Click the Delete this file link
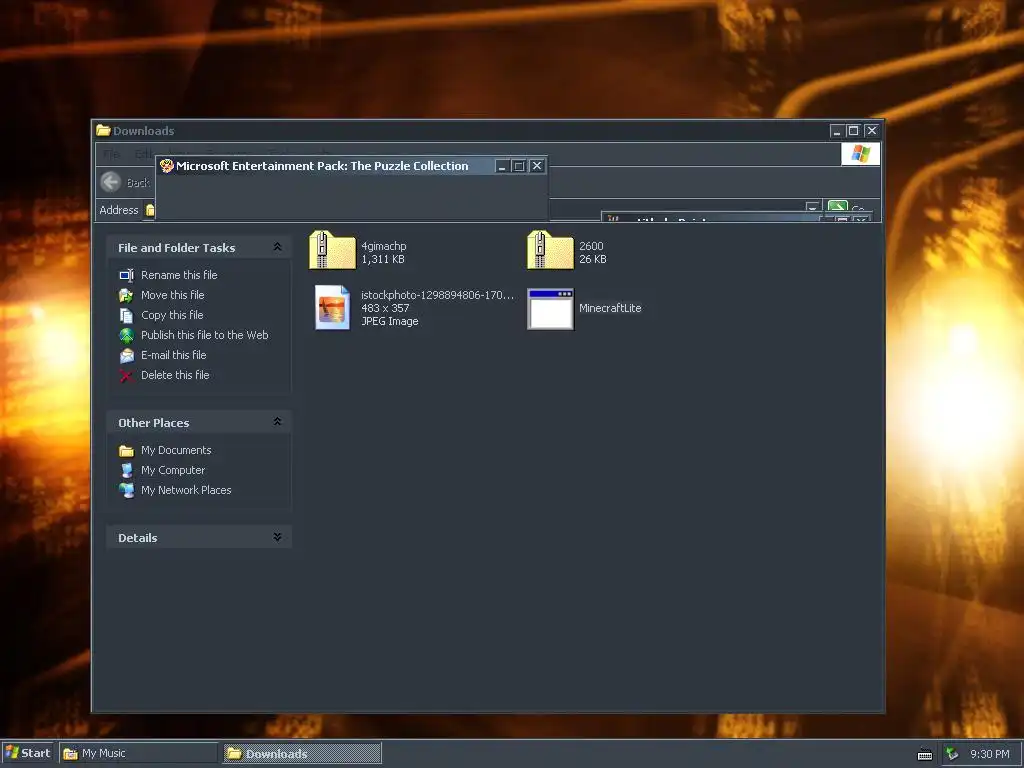 coord(175,376)
